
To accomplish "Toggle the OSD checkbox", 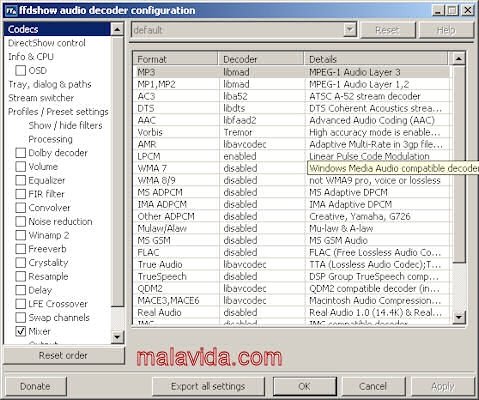I will (21, 70).
